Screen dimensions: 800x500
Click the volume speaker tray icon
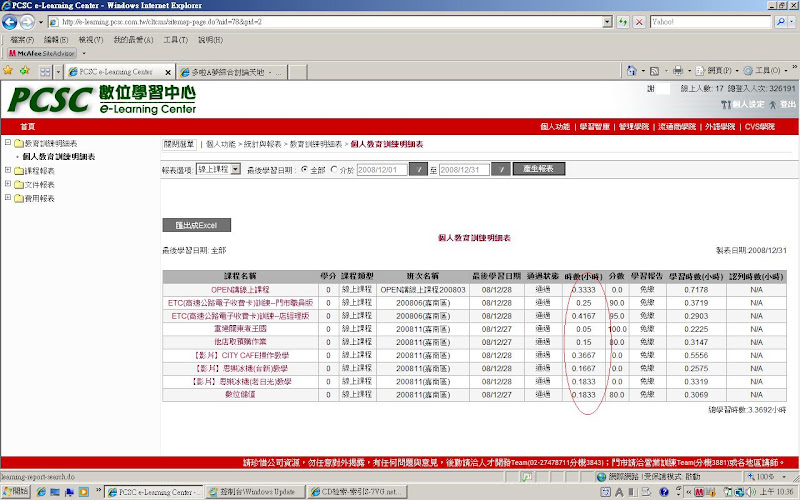752,492
